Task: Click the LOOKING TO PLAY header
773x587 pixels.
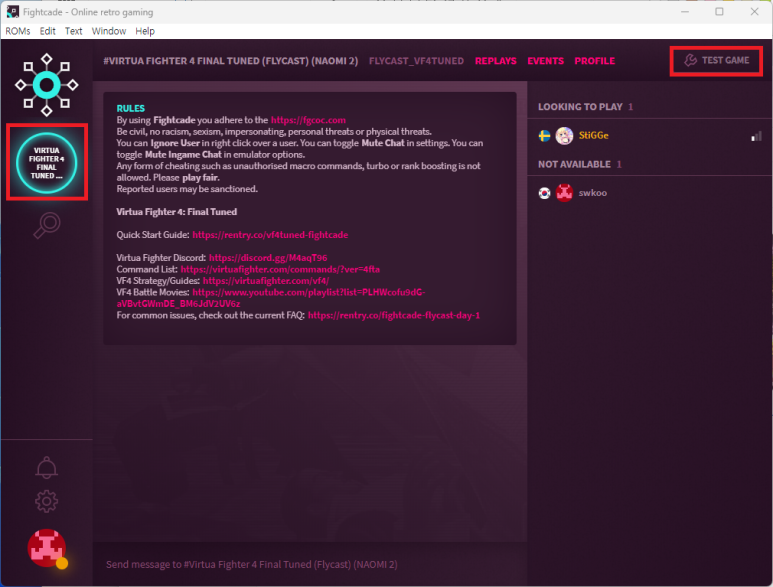Action: 580,107
